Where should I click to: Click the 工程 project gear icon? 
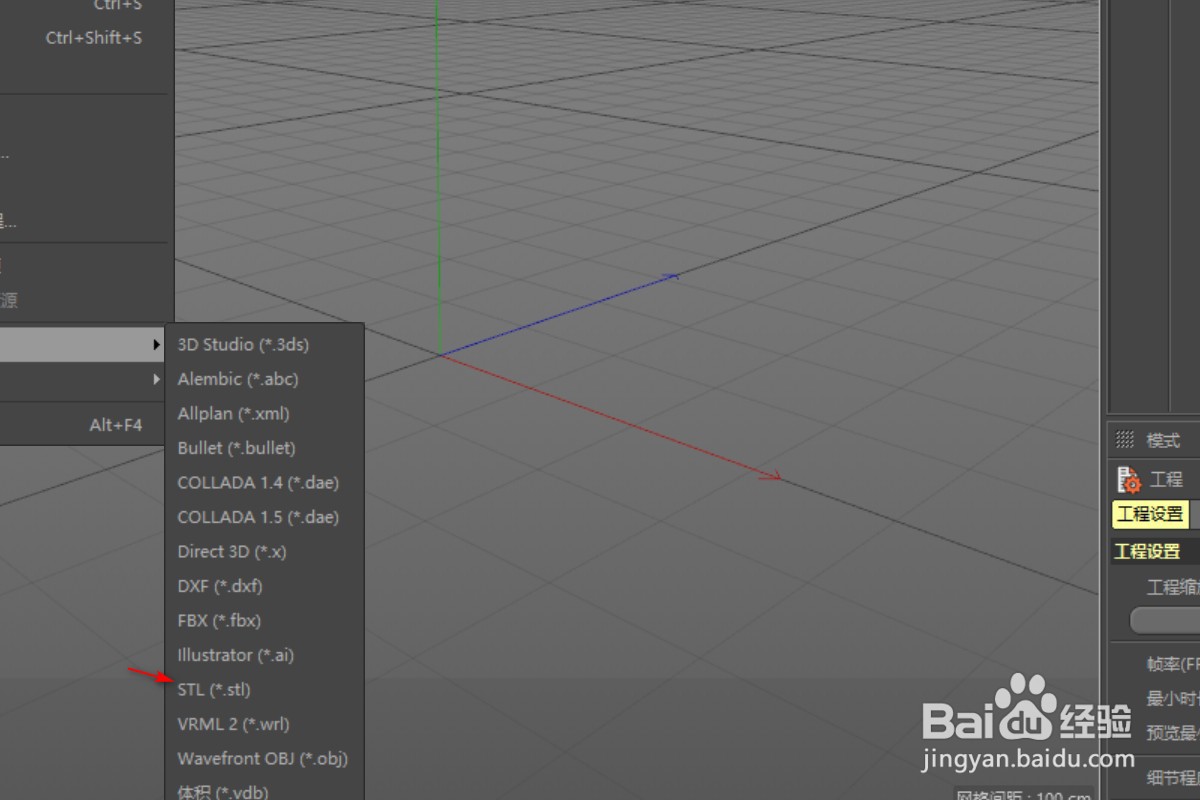click(1129, 480)
